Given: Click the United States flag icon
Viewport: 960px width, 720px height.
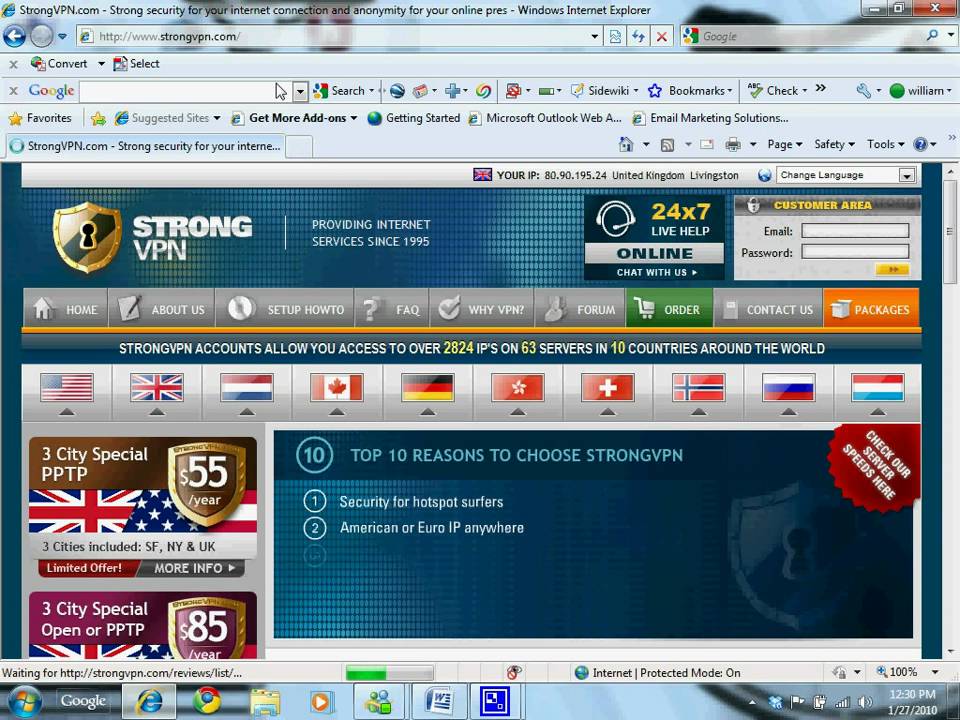Looking at the screenshot, I should pos(67,388).
